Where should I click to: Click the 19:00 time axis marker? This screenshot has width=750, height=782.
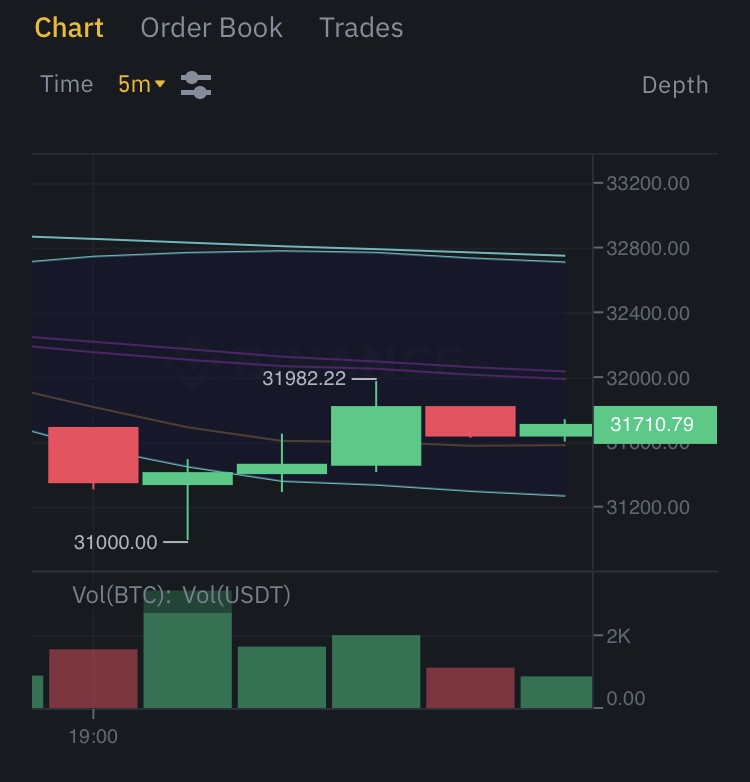[x=93, y=736]
